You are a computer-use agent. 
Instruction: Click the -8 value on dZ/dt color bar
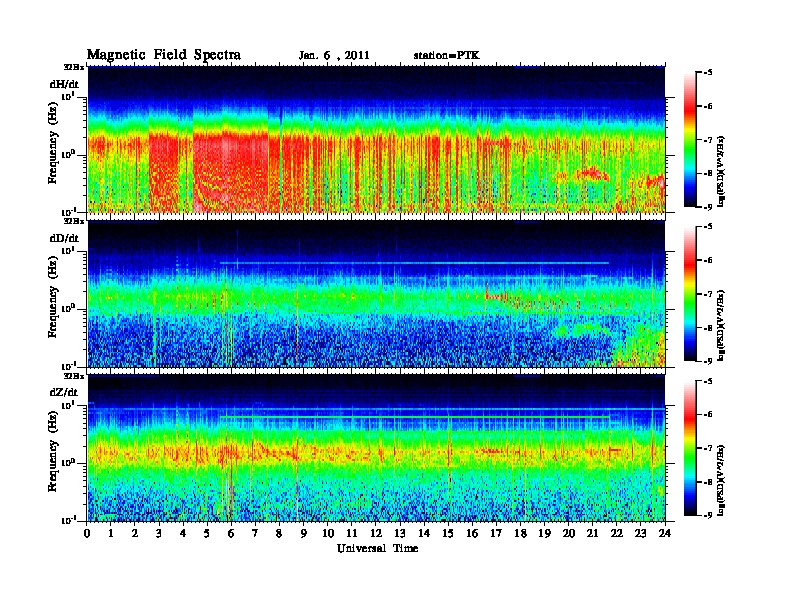(708, 482)
